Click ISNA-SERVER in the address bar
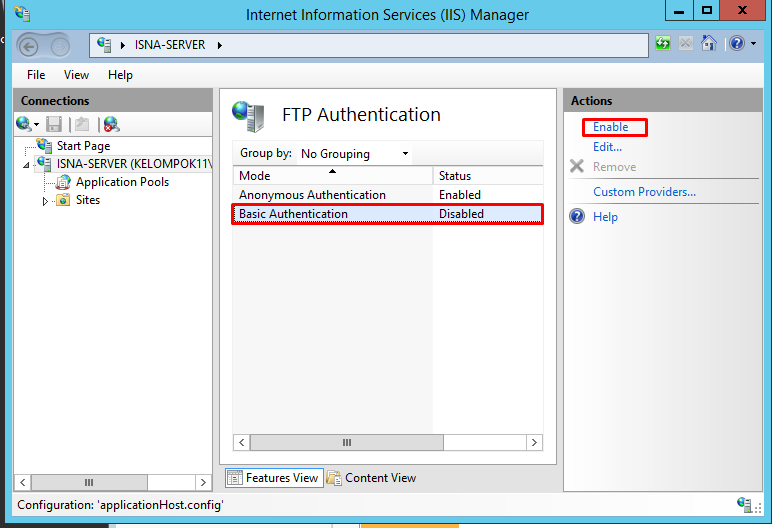This screenshot has width=772, height=528. click(x=170, y=45)
